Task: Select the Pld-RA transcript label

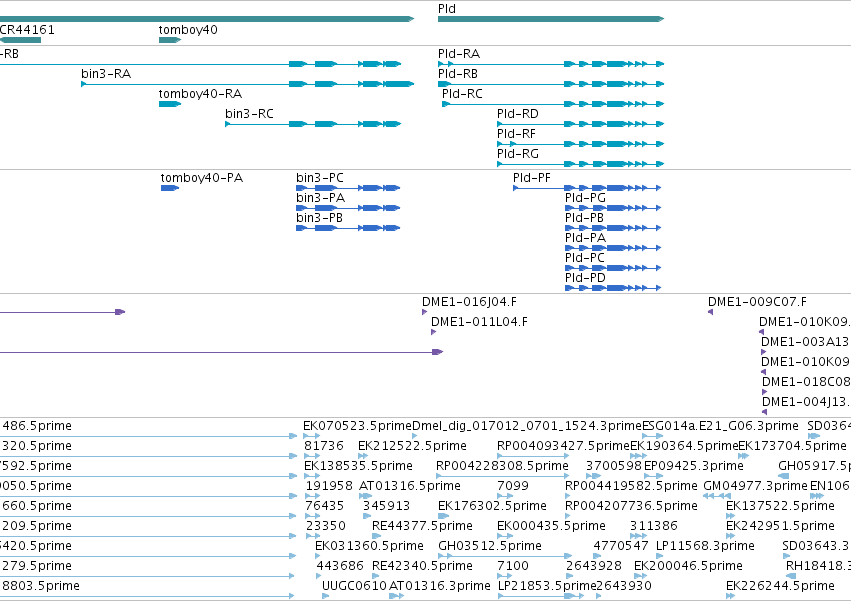Action: [459, 54]
